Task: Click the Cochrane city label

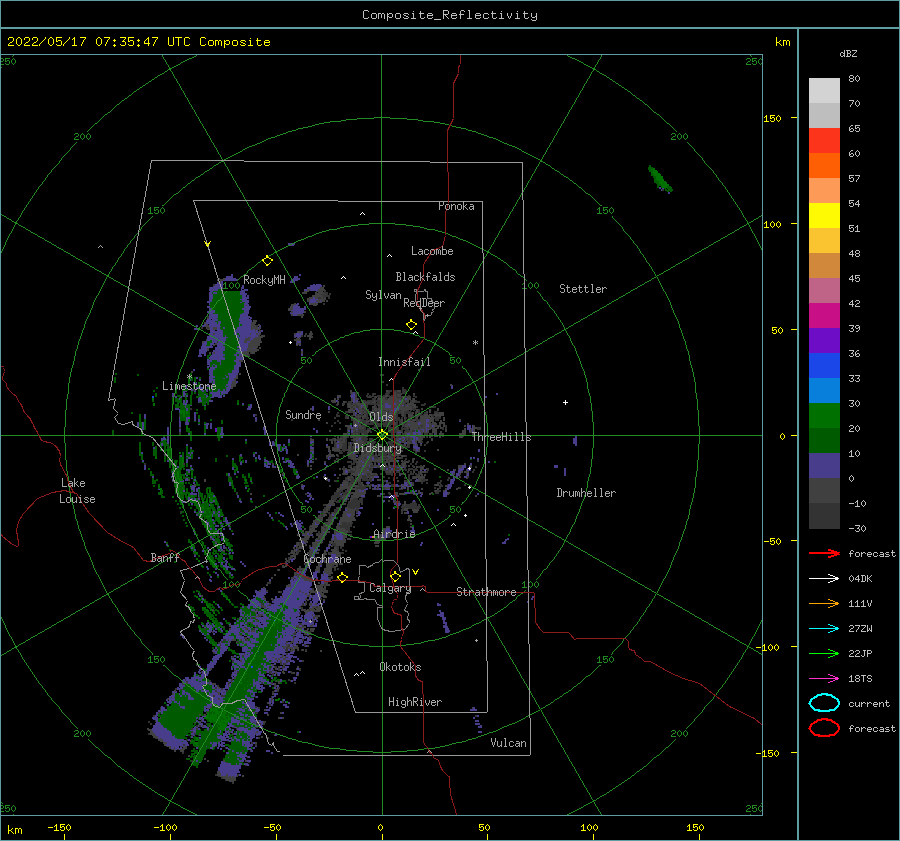Action: (327, 559)
